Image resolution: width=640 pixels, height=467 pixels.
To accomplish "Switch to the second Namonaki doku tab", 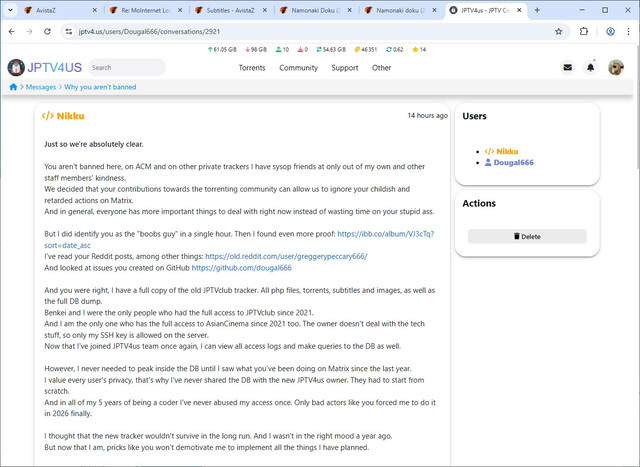I will point(402,10).
